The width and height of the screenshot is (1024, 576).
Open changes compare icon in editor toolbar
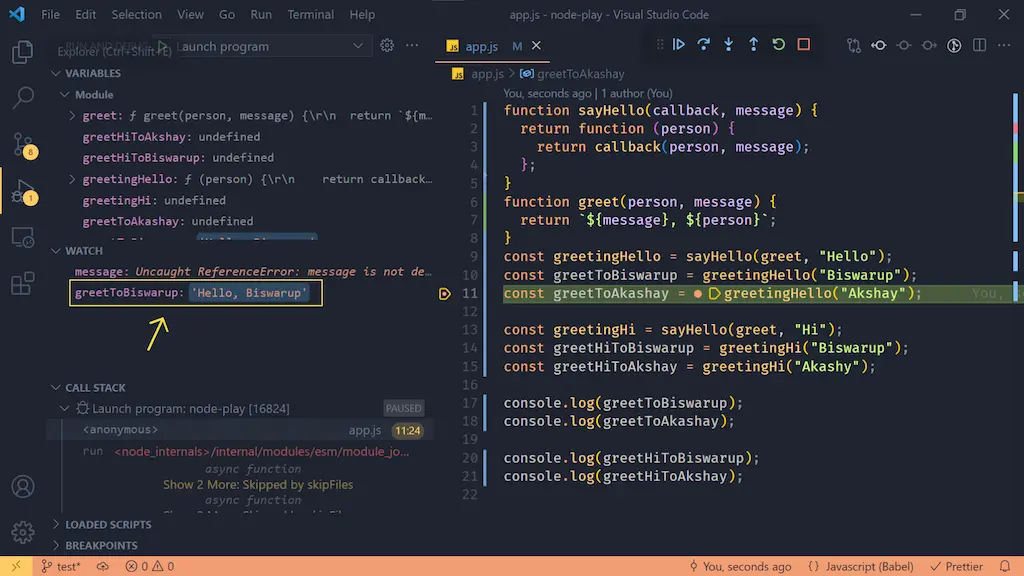(x=854, y=45)
